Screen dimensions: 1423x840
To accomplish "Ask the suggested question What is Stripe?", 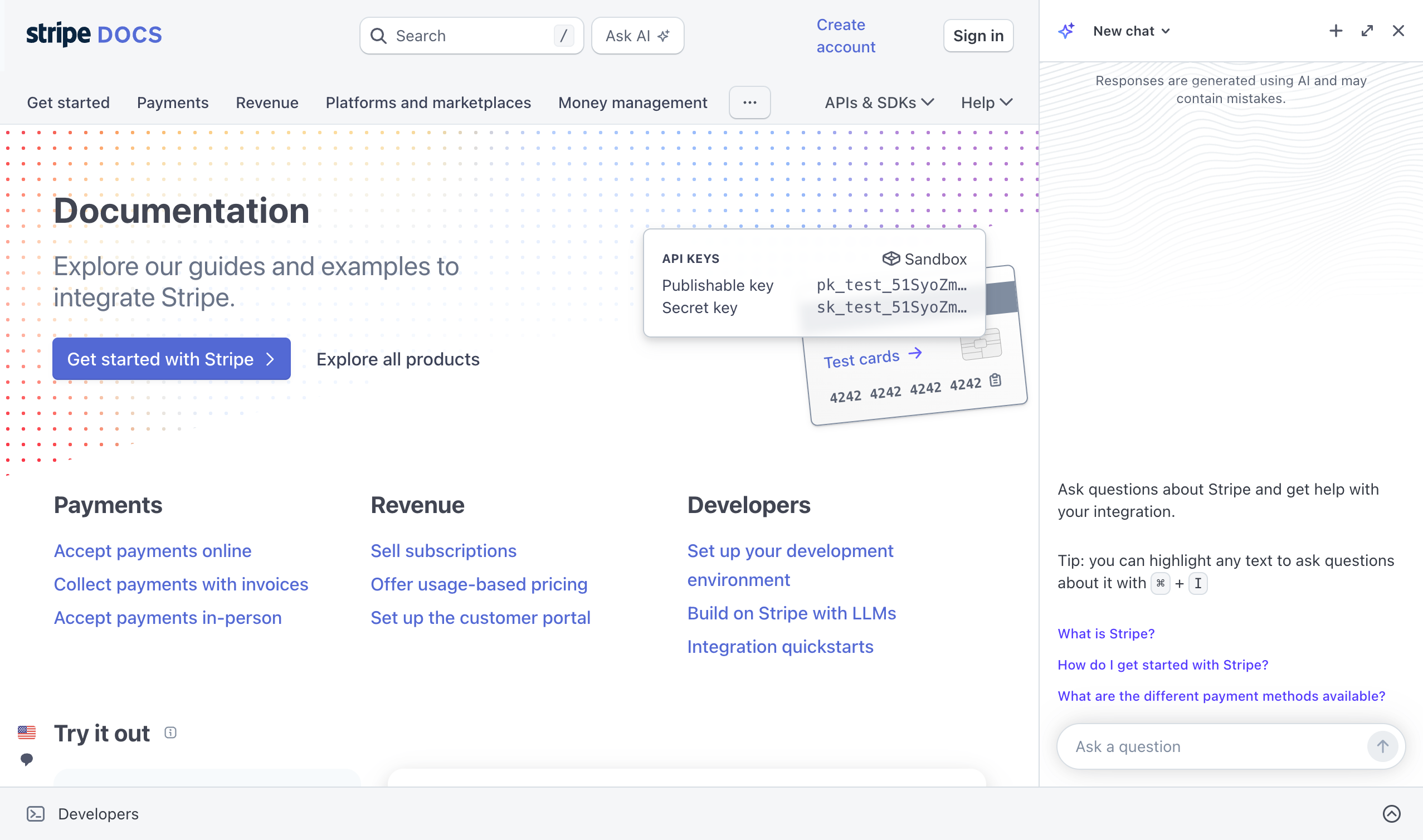I will pos(1105,633).
